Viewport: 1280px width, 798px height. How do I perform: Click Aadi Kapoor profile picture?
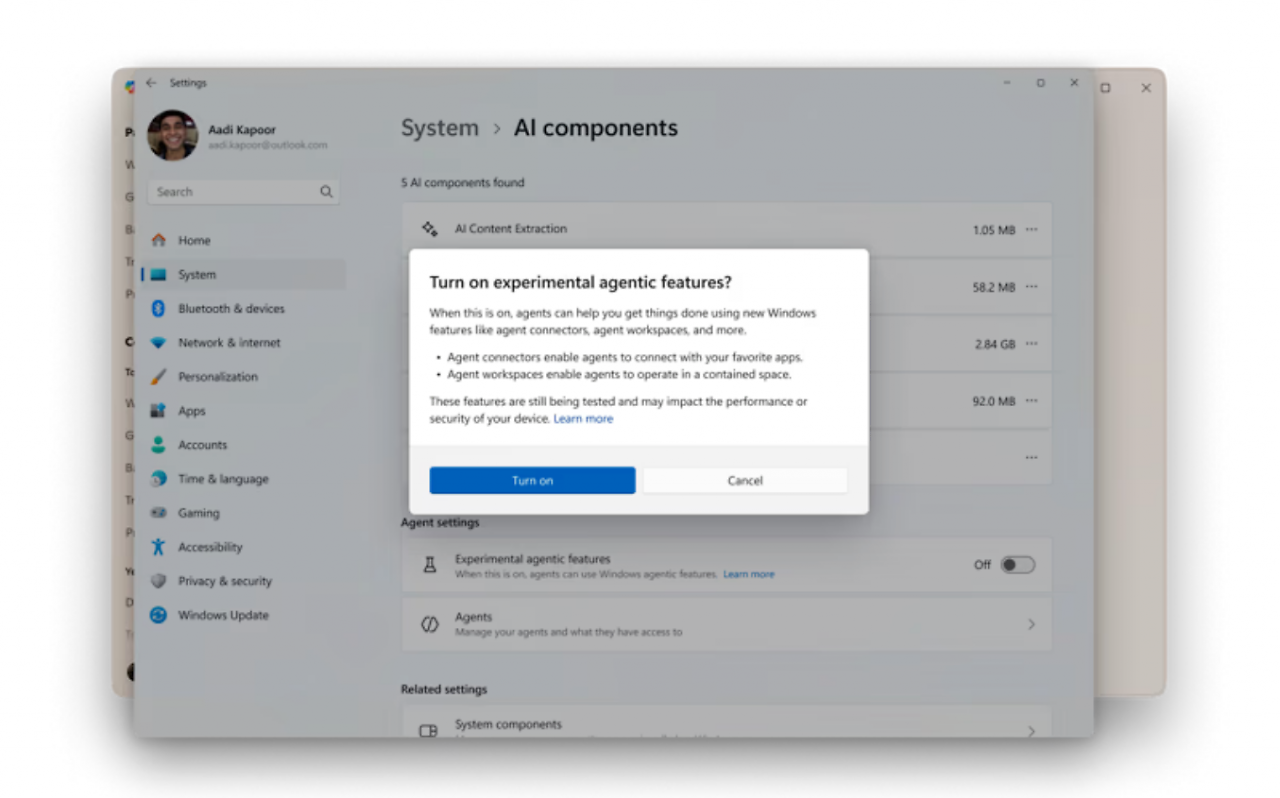pyautogui.click(x=173, y=135)
